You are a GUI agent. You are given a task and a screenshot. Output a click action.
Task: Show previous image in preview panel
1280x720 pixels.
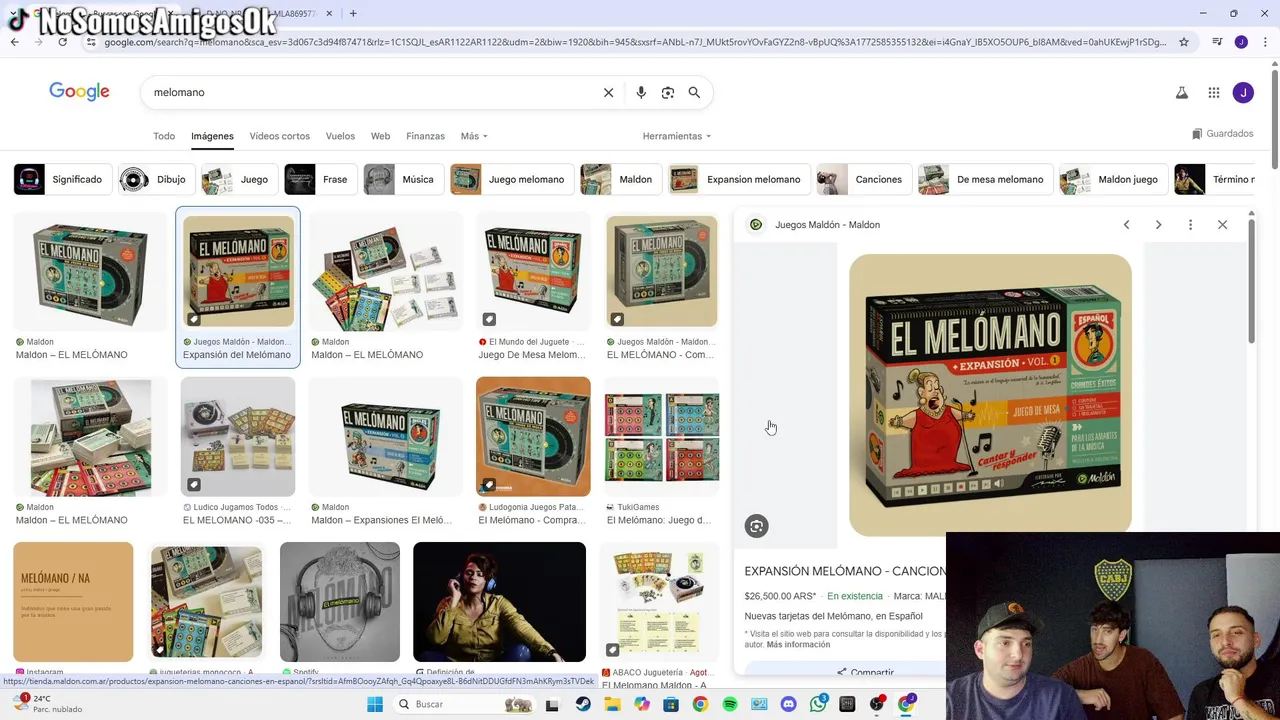click(1126, 225)
